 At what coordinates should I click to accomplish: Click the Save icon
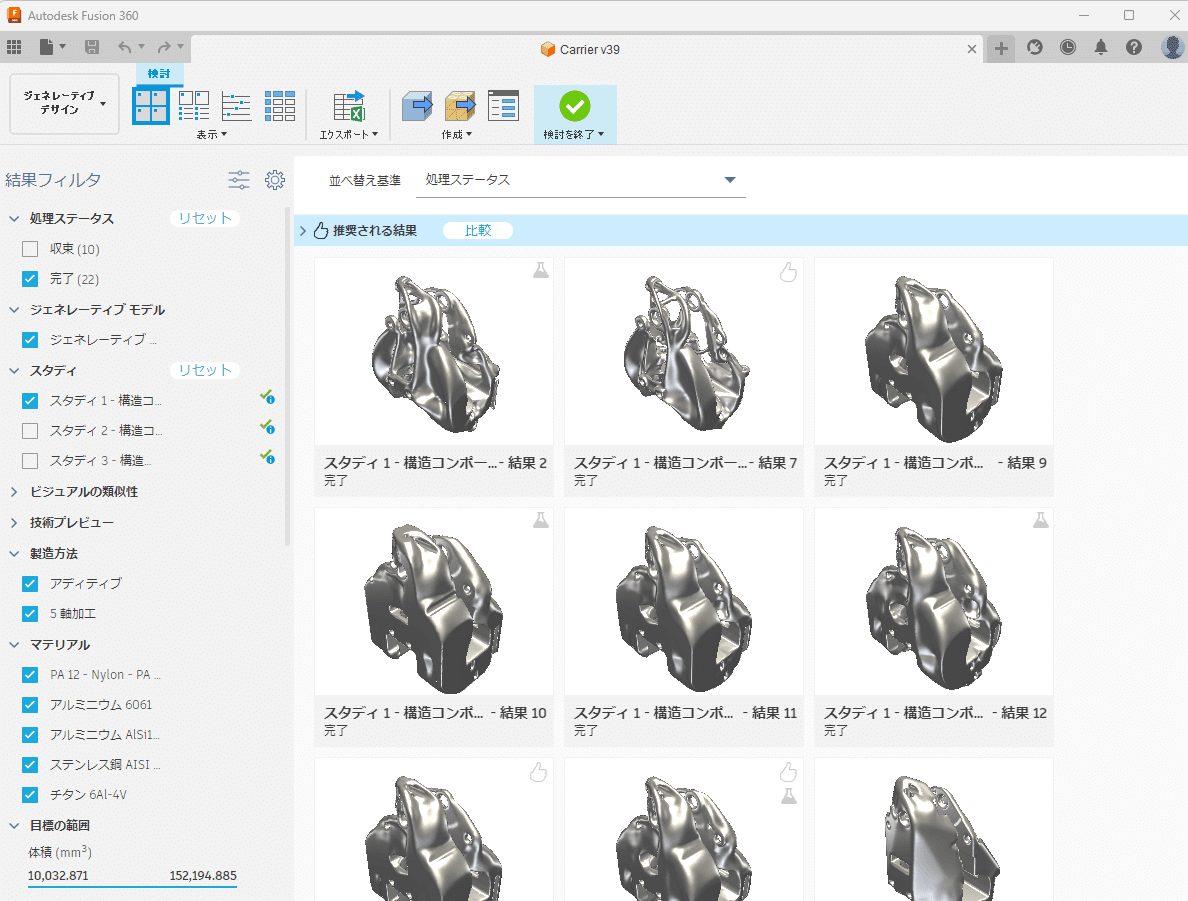pos(92,48)
